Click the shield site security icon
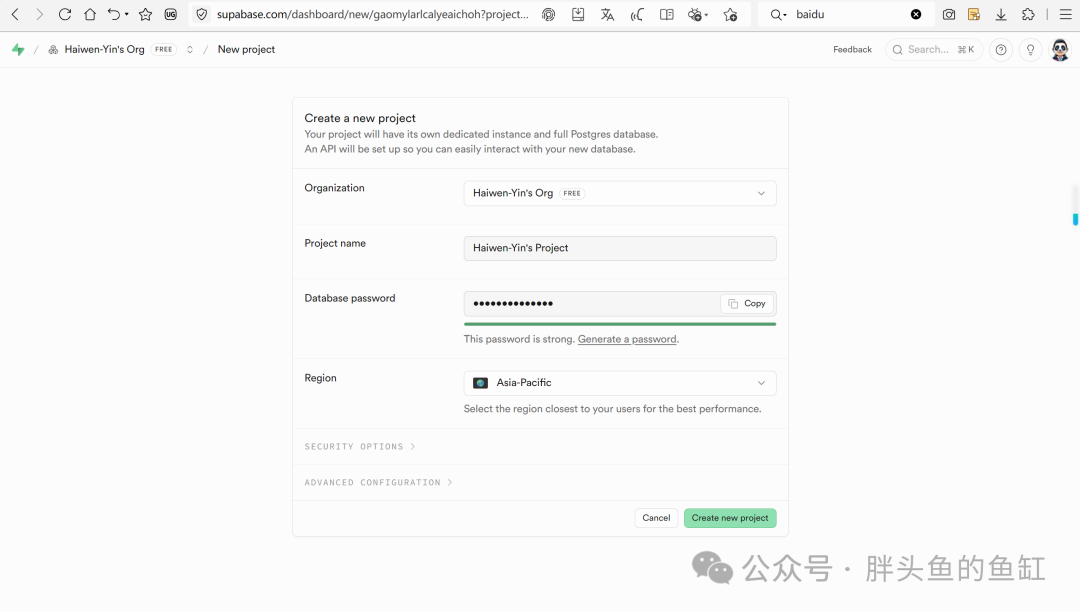1080x612 pixels. [202, 14]
